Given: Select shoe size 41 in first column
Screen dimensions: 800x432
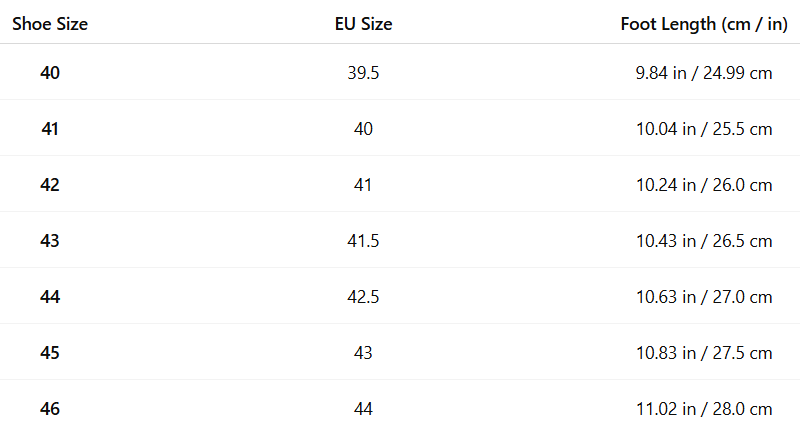Looking at the screenshot, I should pyautogui.click(x=50, y=129).
